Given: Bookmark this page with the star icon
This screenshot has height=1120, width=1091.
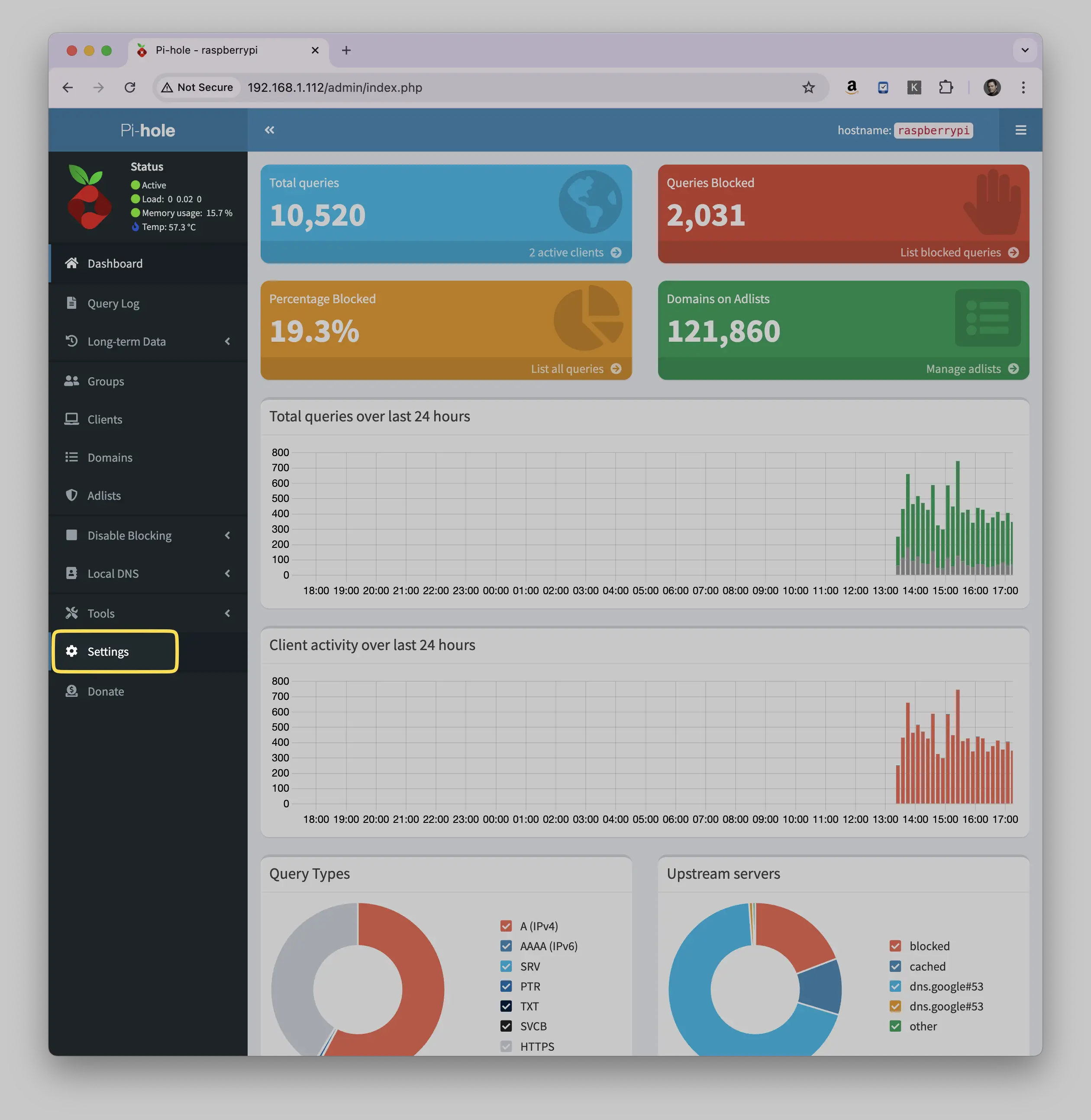Looking at the screenshot, I should coord(808,87).
